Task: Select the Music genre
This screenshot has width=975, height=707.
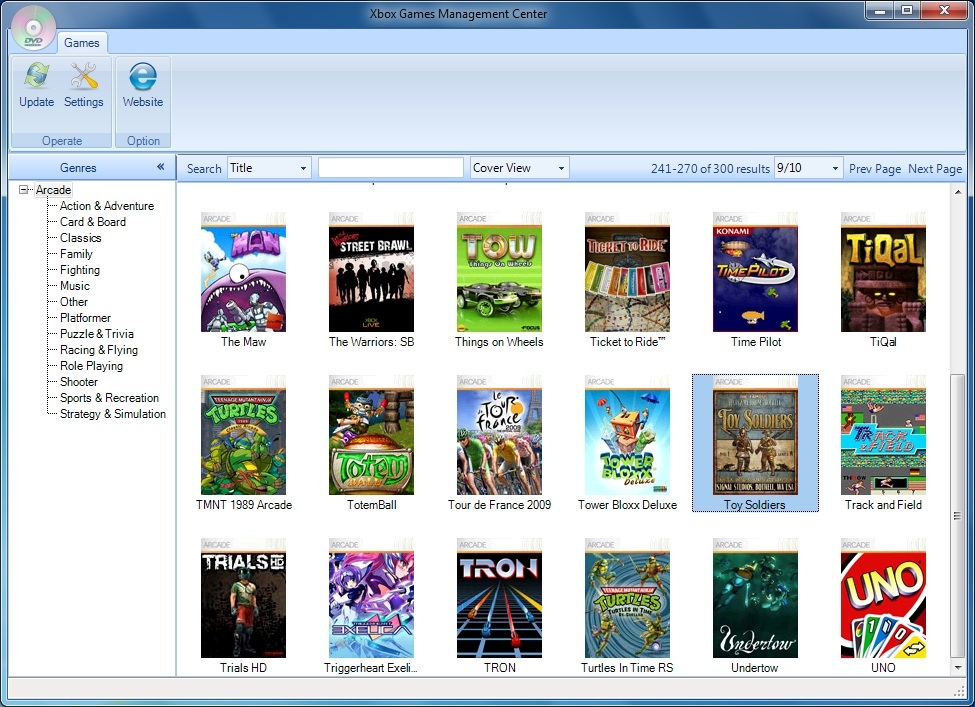Action: click(x=75, y=286)
